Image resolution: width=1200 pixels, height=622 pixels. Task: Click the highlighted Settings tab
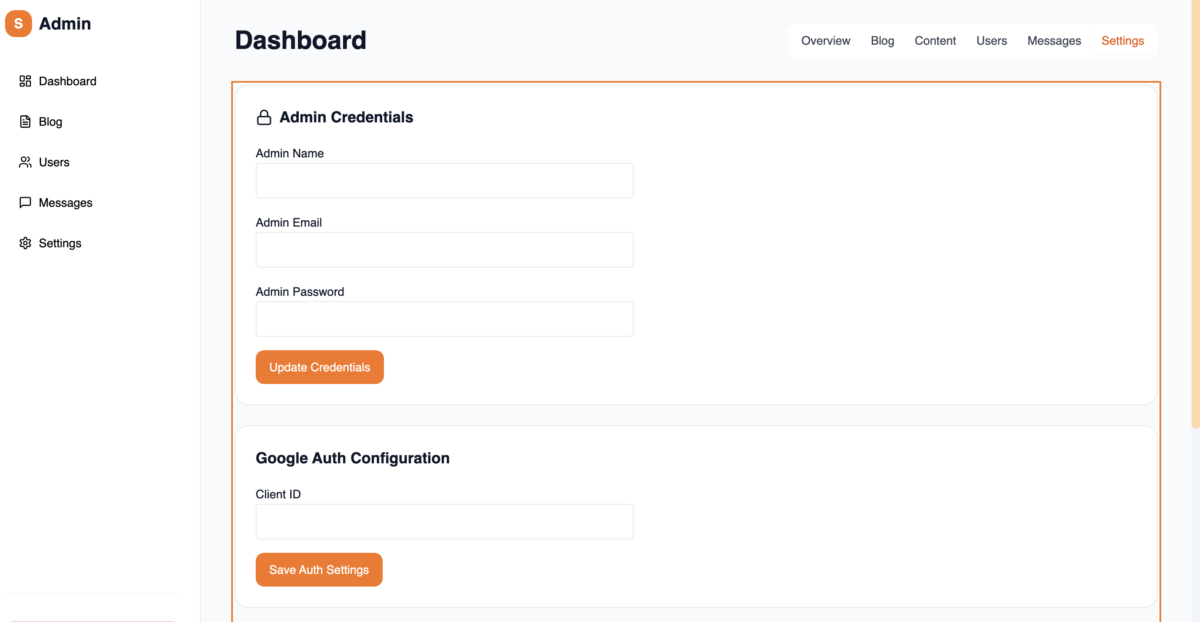[1122, 40]
